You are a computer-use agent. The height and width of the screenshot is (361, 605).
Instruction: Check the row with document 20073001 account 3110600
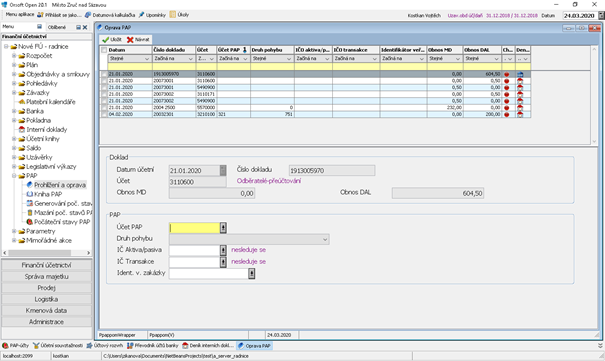pyautogui.click(x=104, y=81)
